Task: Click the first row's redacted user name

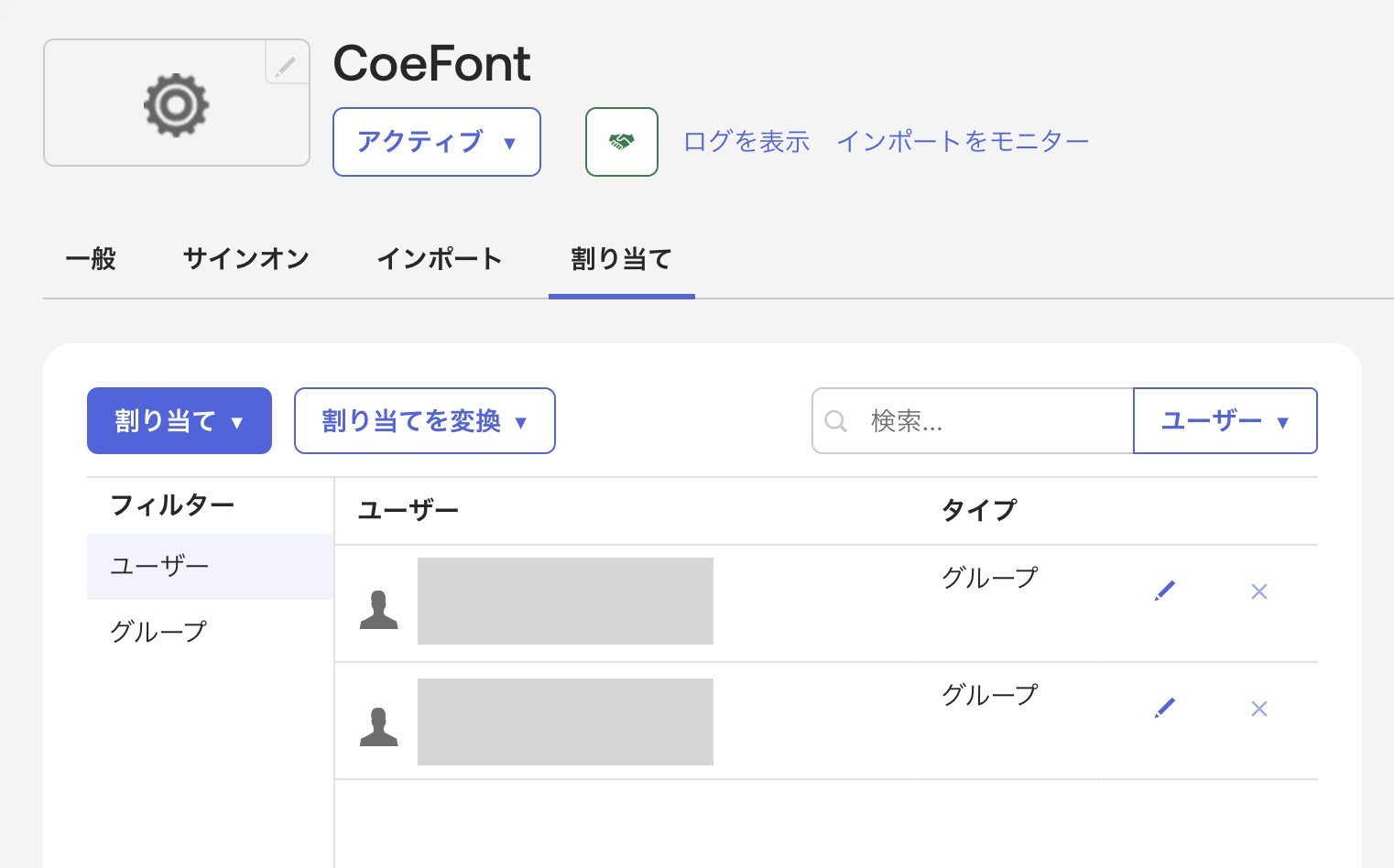Action: (565, 601)
